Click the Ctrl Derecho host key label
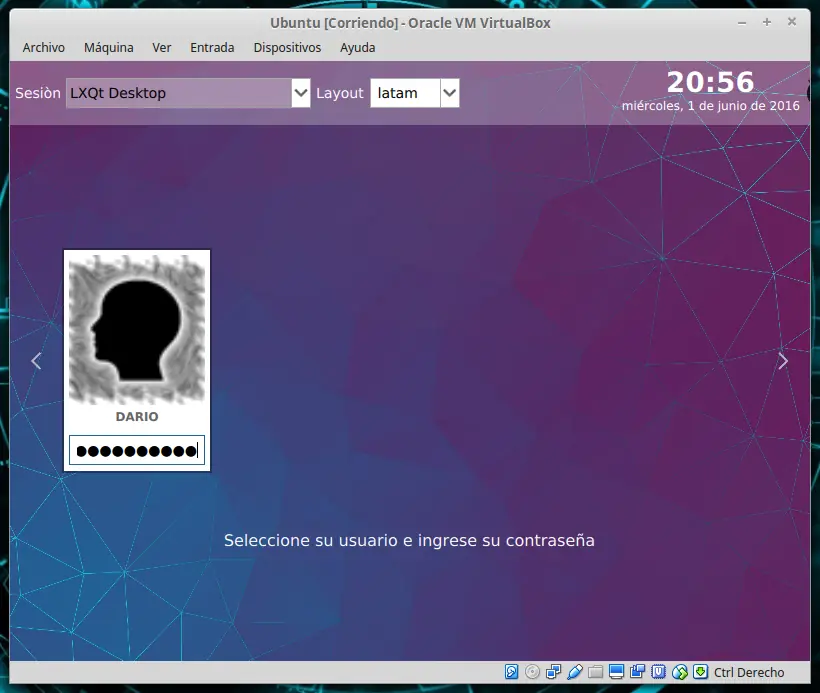 pos(749,673)
